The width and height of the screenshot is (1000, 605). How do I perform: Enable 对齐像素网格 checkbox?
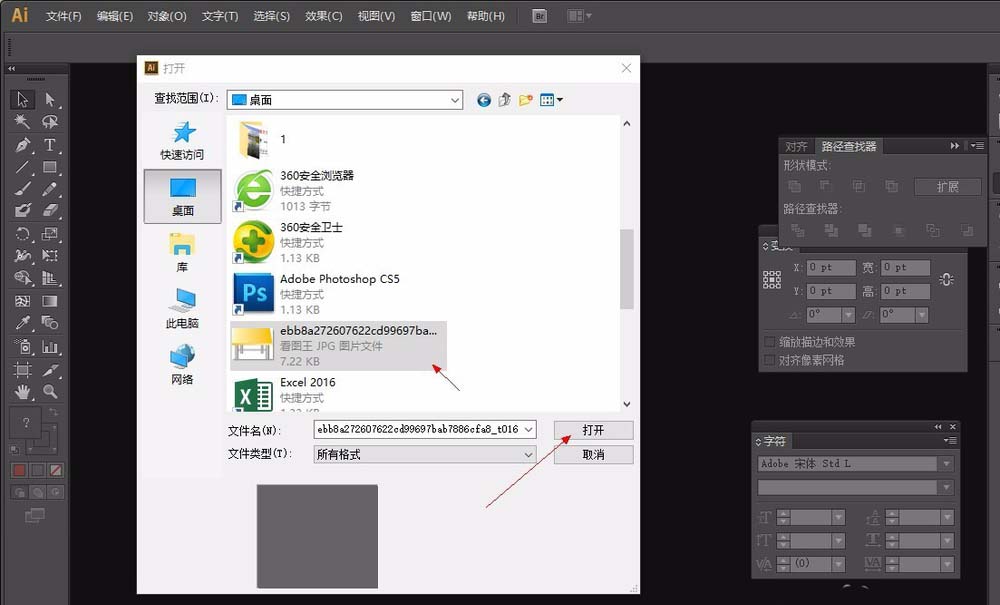pos(770,361)
